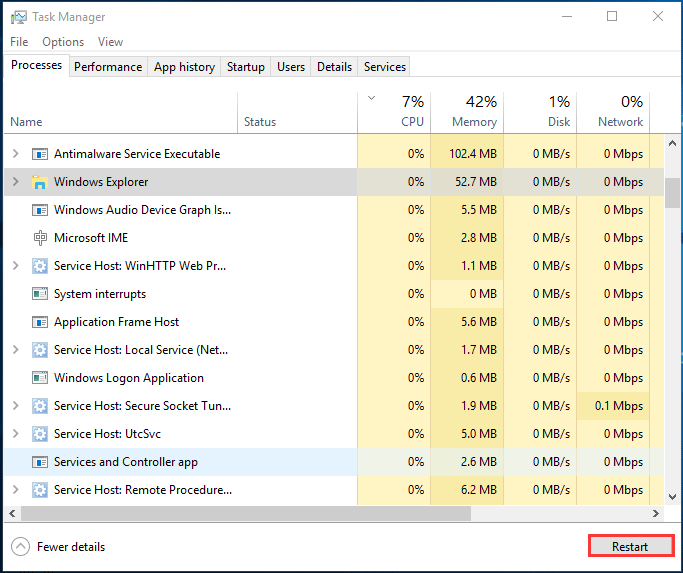Go to the Users tab
This screenshot has height=573, width=683.
[x=291, y=67]
